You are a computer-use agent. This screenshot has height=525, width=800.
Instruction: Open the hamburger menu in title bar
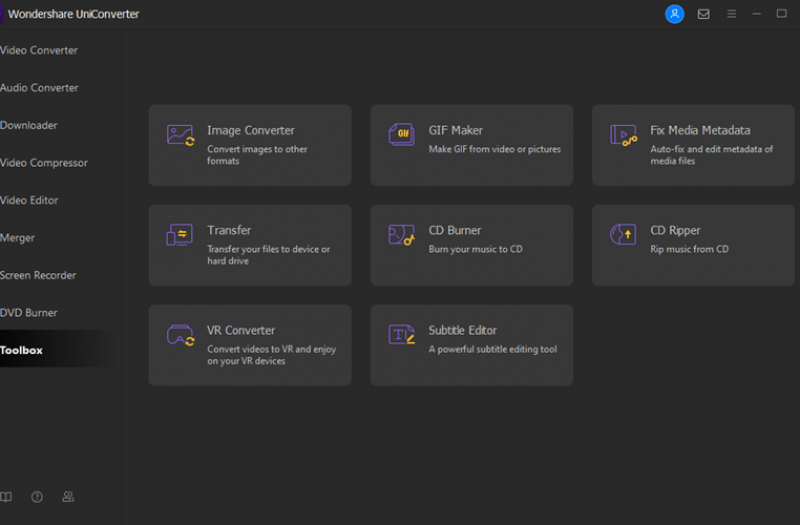(732, 14)
